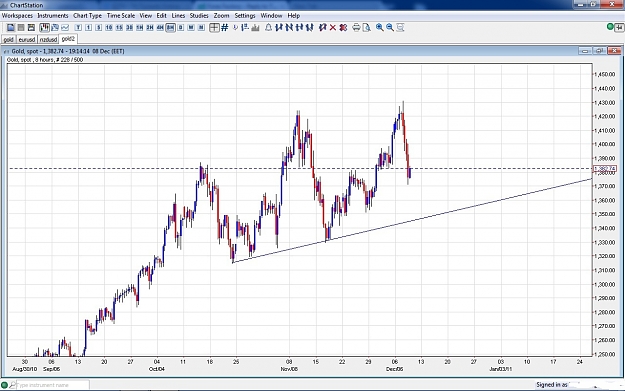Select the line chart type
The width and height of the screenshot is (625, 391).
(65, 28)
